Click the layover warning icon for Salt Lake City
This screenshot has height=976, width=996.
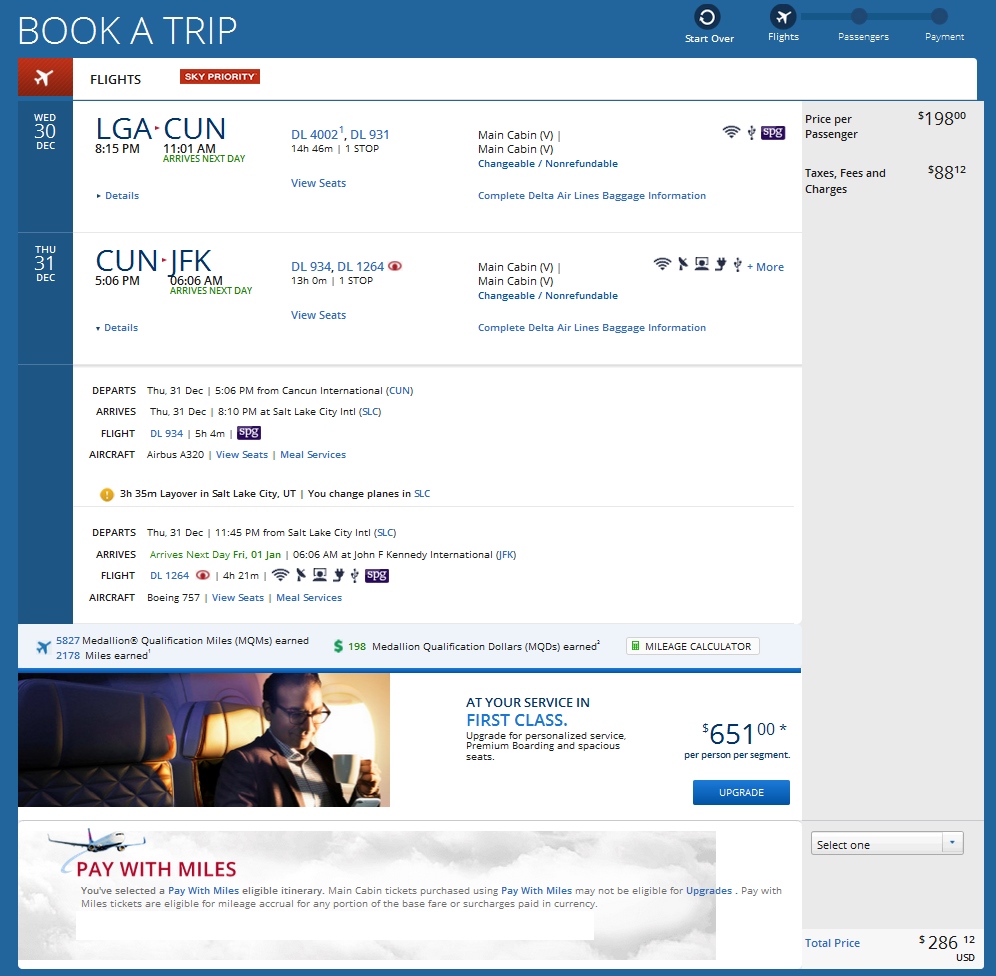coord(107,494)
